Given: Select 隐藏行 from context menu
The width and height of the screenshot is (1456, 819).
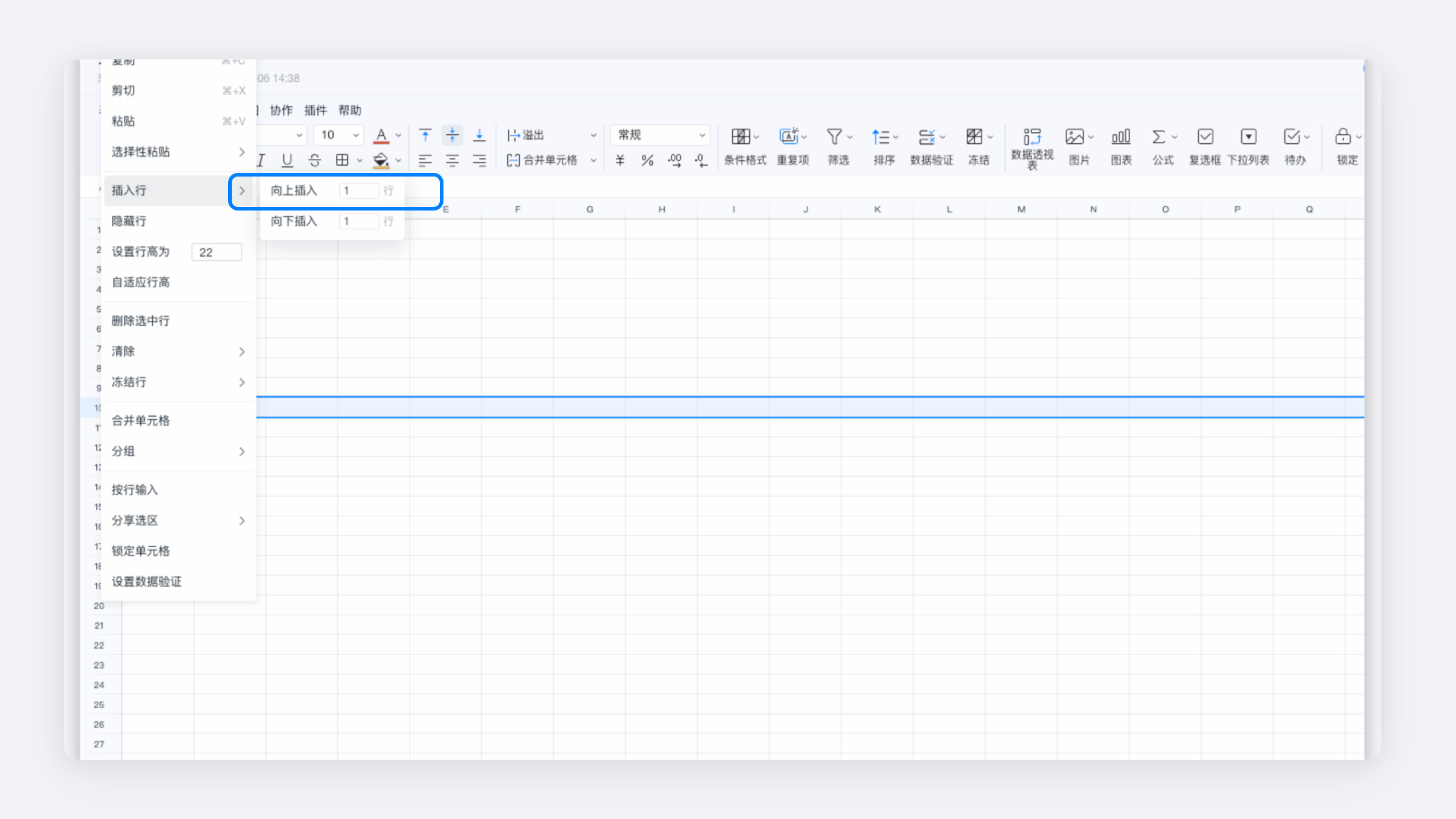Looking at the screenshot, I should [129, 221].
